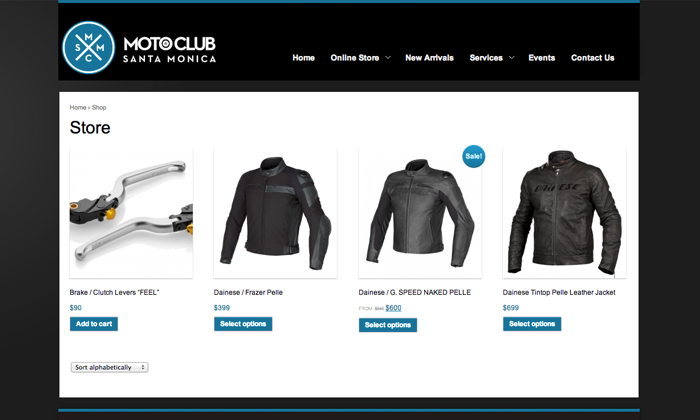Expand the Services menu chevron
This screenshot has height=420, width=700.
click(512, 58)
